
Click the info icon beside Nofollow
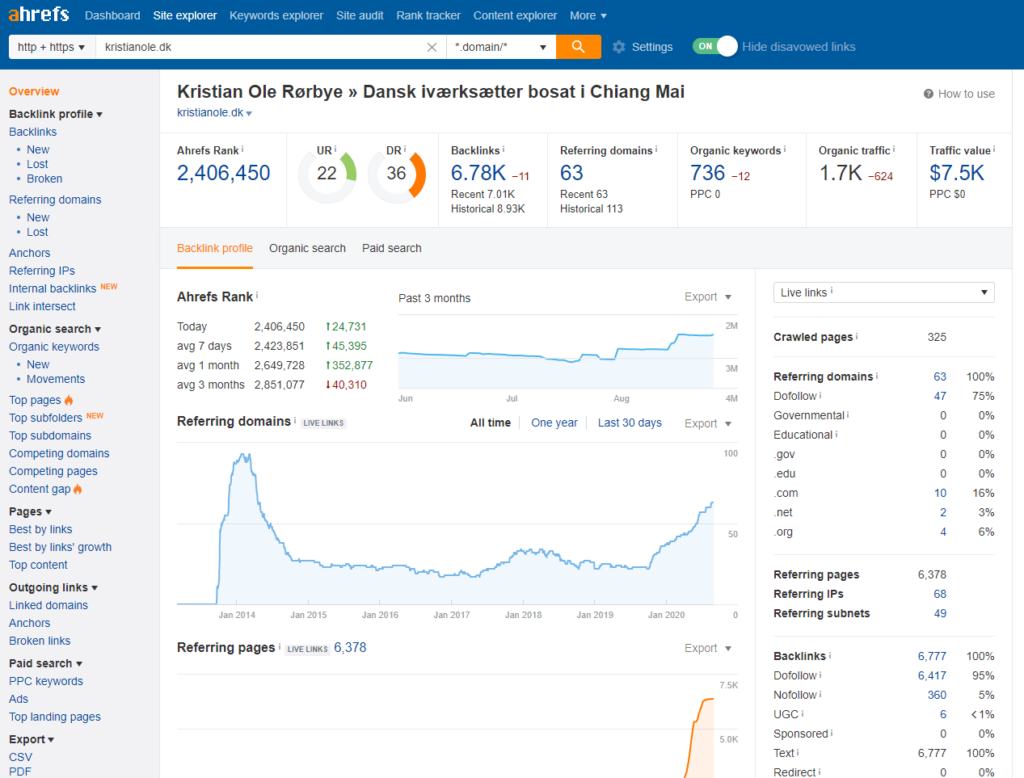[821, 694]
